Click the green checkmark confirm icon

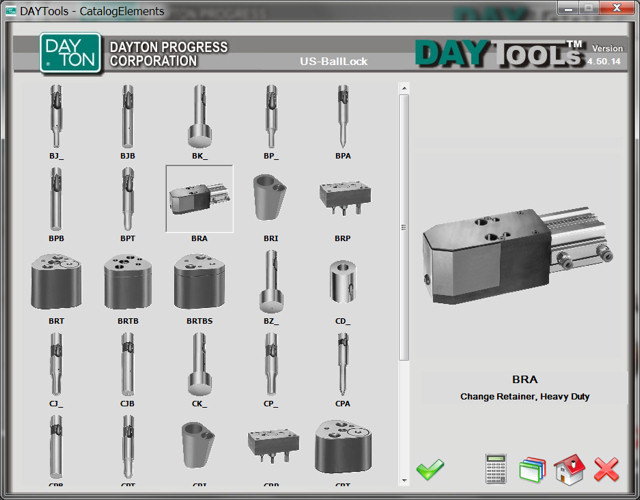431,469
